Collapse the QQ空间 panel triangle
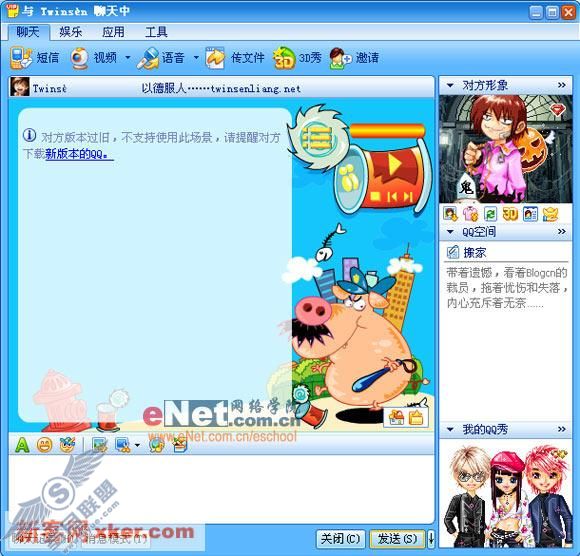 tap(450, 232)
